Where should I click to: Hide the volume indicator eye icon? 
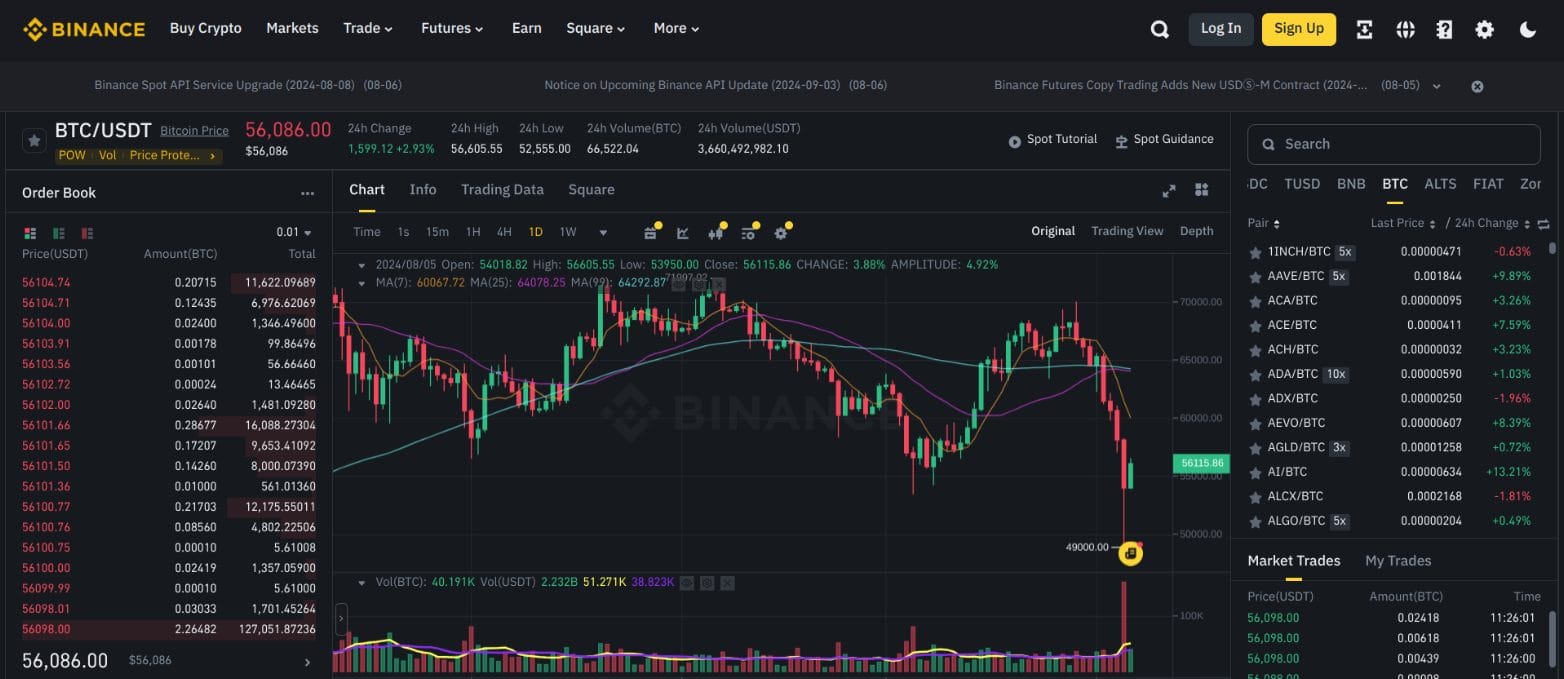pyautogui.click(x=686, y=582)
